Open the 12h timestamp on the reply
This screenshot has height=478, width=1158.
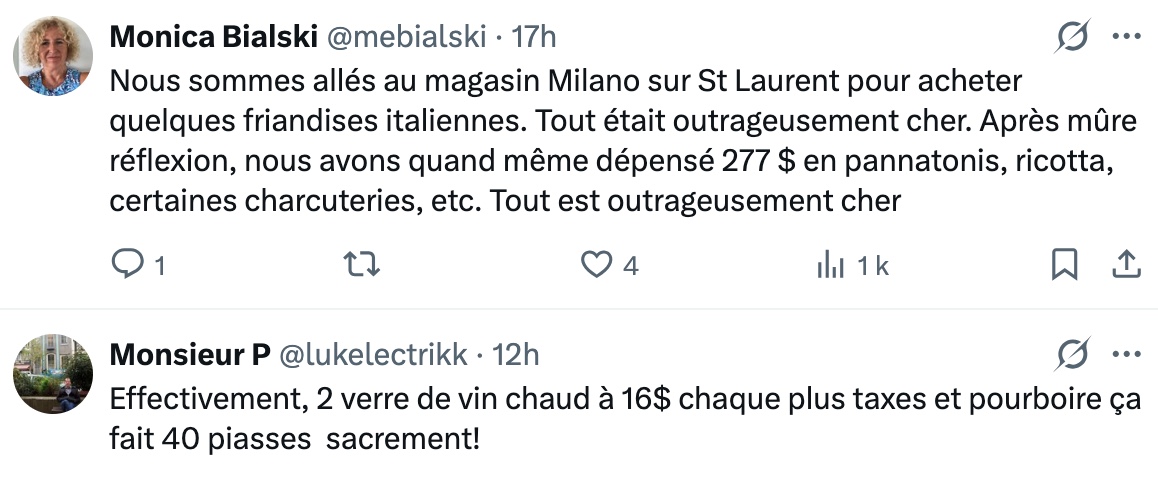pyautogui.click(x=517, y=354)
